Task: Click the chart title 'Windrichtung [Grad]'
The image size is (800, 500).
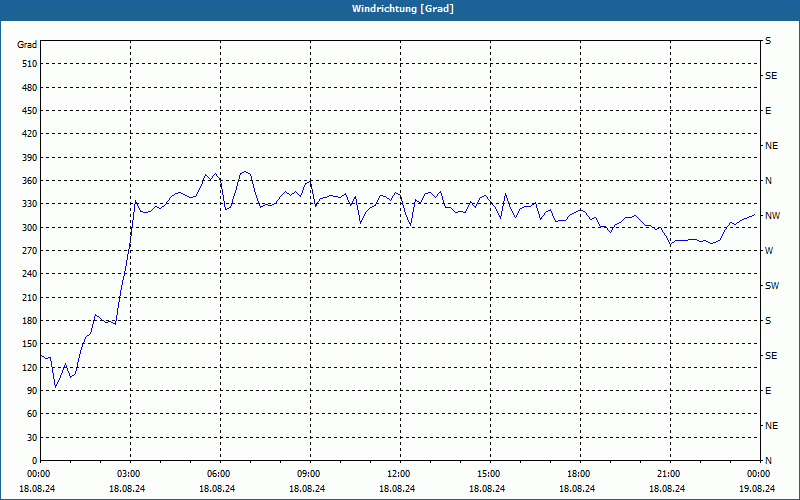Action: point(403,9)
